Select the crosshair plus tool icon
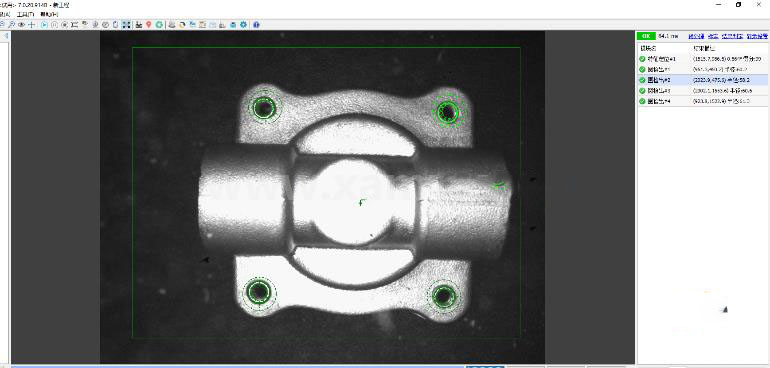Image resolution: width=770 pixels, height=368 pixels. (31, 25)
